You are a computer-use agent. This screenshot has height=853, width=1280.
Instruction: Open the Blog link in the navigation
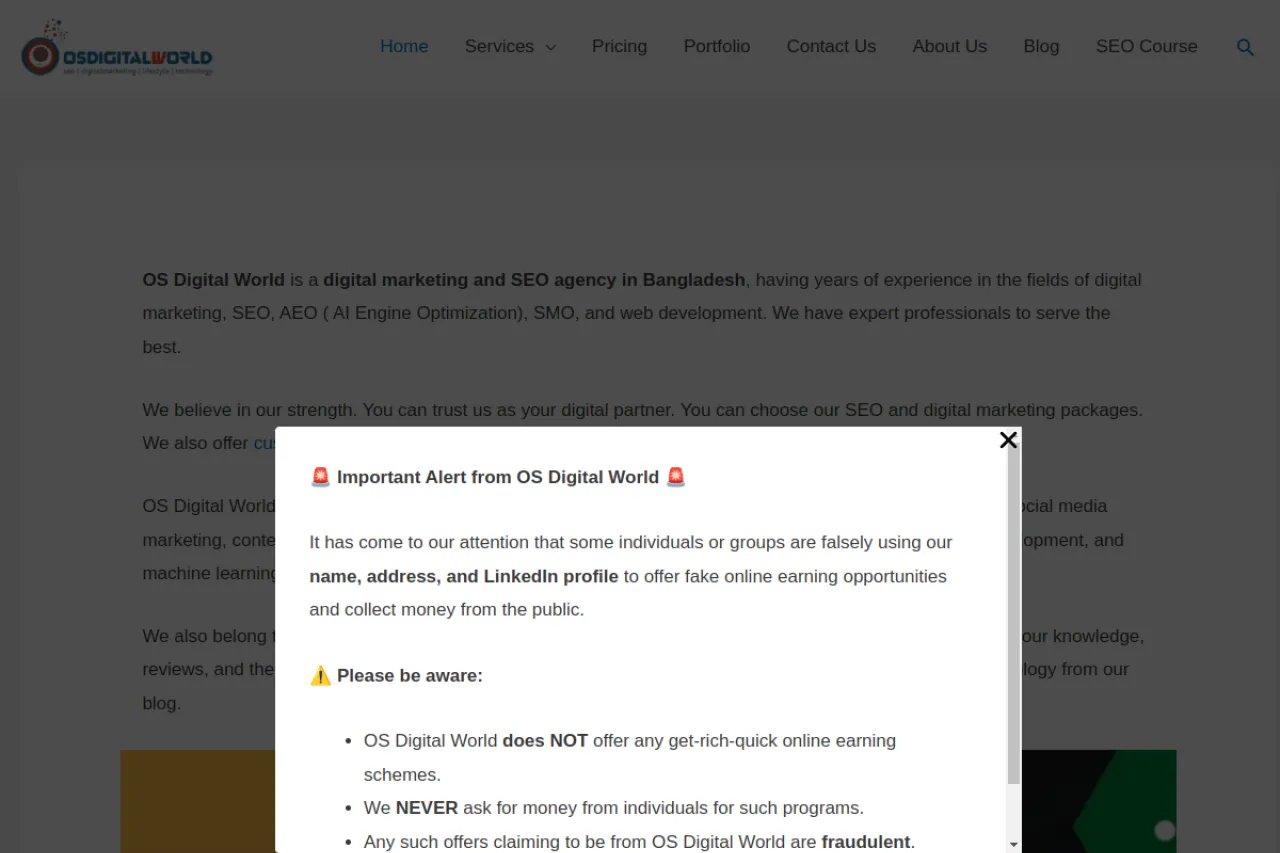1041,46
